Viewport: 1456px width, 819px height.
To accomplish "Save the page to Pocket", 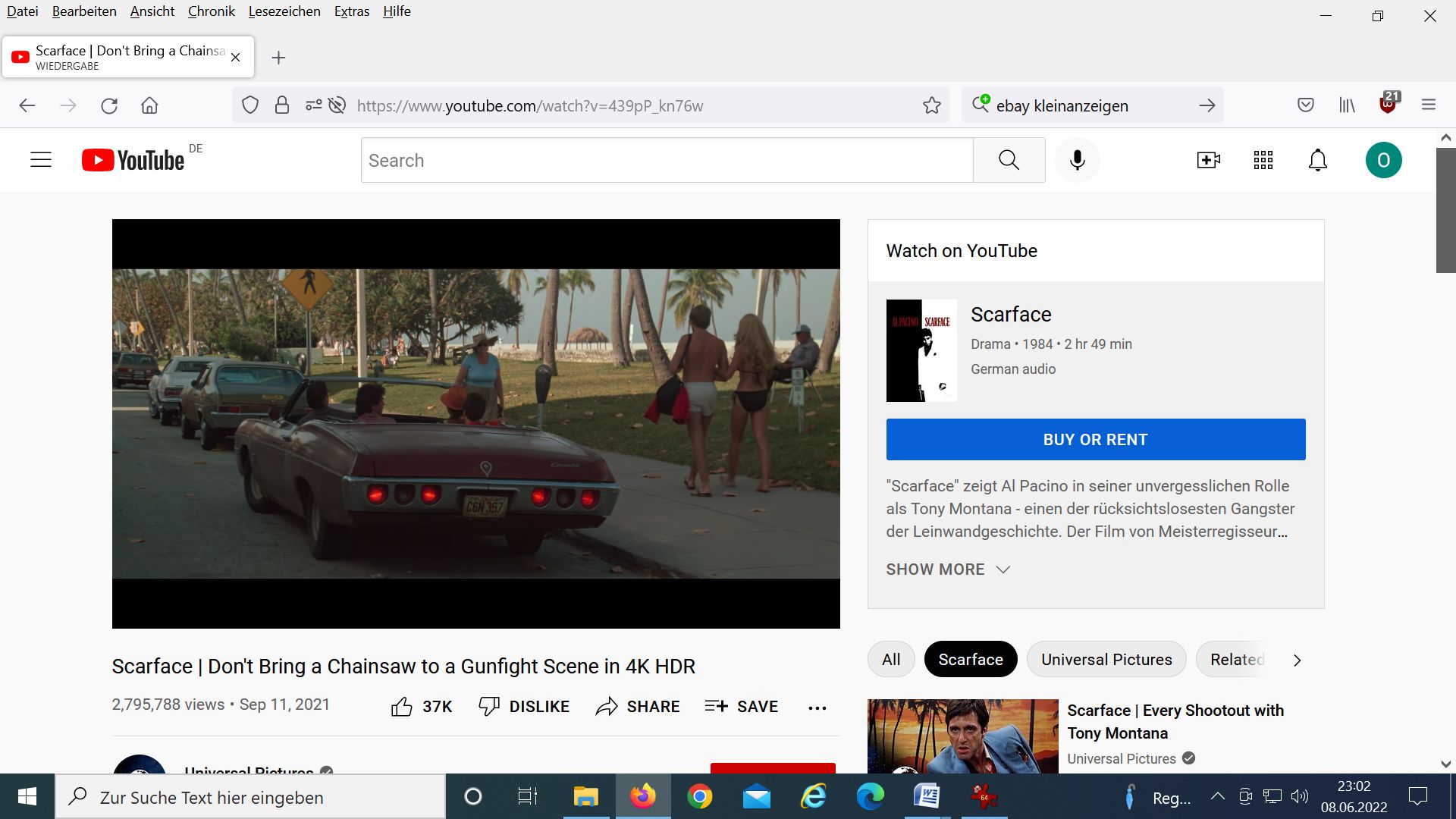I will [1305, 105].
